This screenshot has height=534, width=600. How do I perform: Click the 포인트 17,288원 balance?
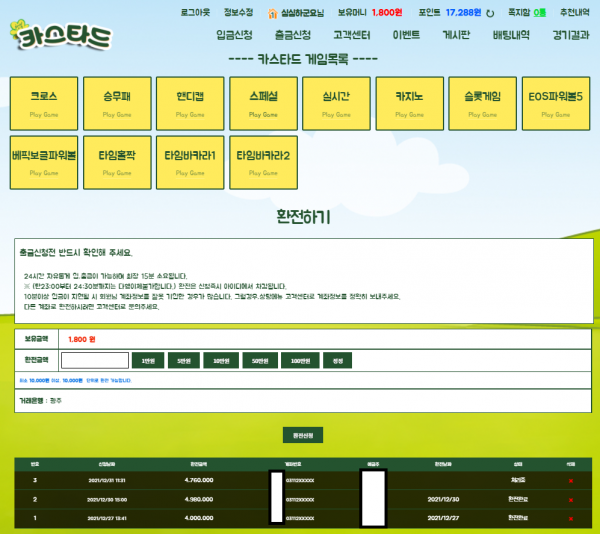point(450,13)
